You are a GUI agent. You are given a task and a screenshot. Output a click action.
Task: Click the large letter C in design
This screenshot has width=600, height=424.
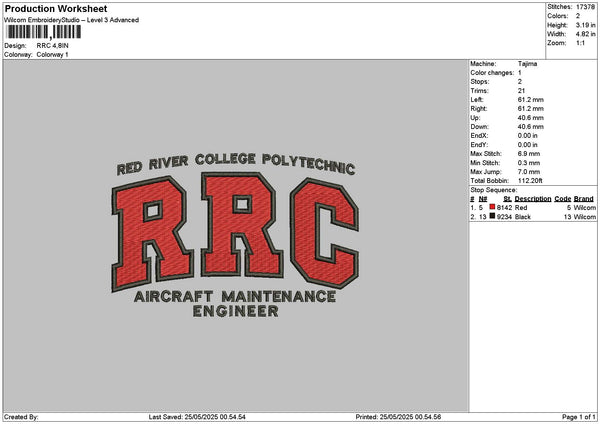[324, 233]
